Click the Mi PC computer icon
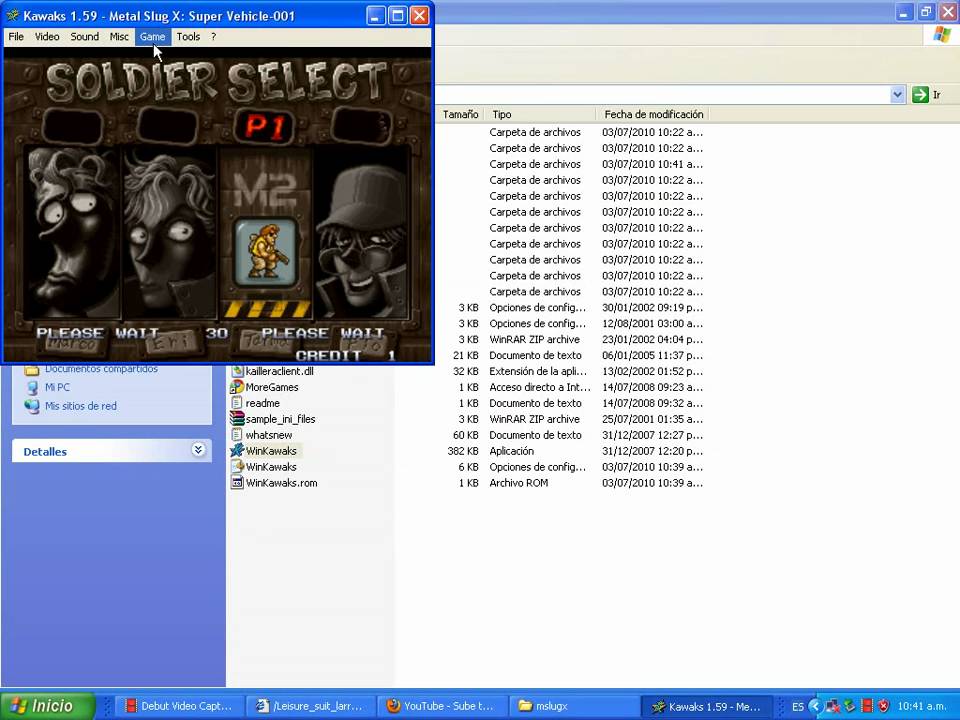 click(32, 388)
